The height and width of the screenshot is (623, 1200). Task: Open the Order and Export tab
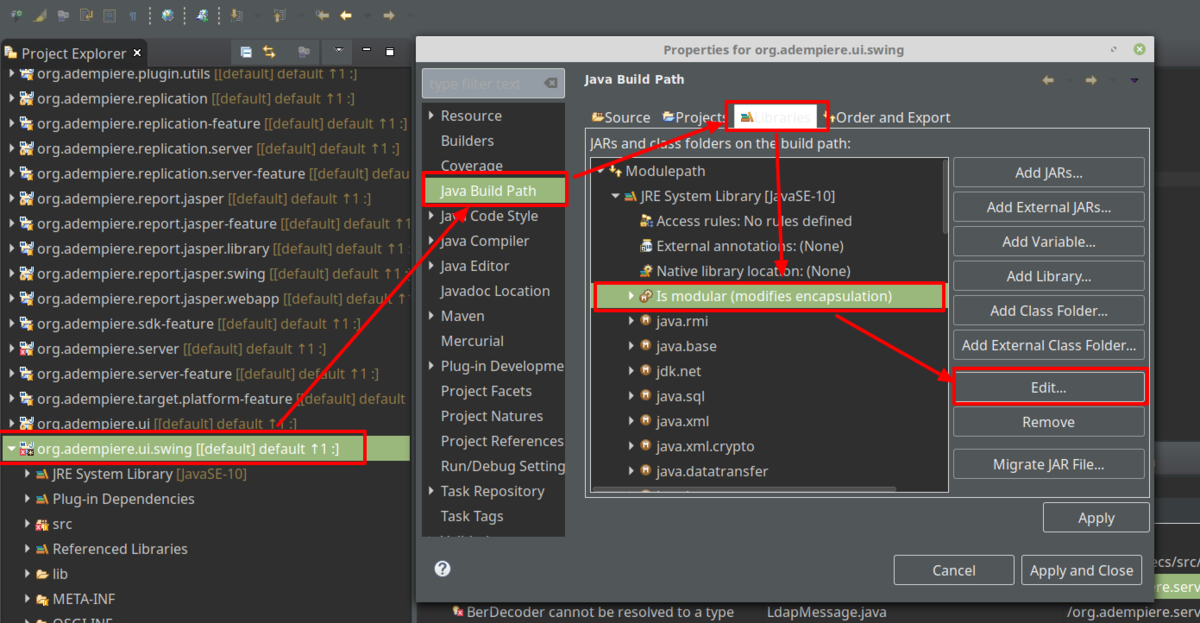click(890, 117)
